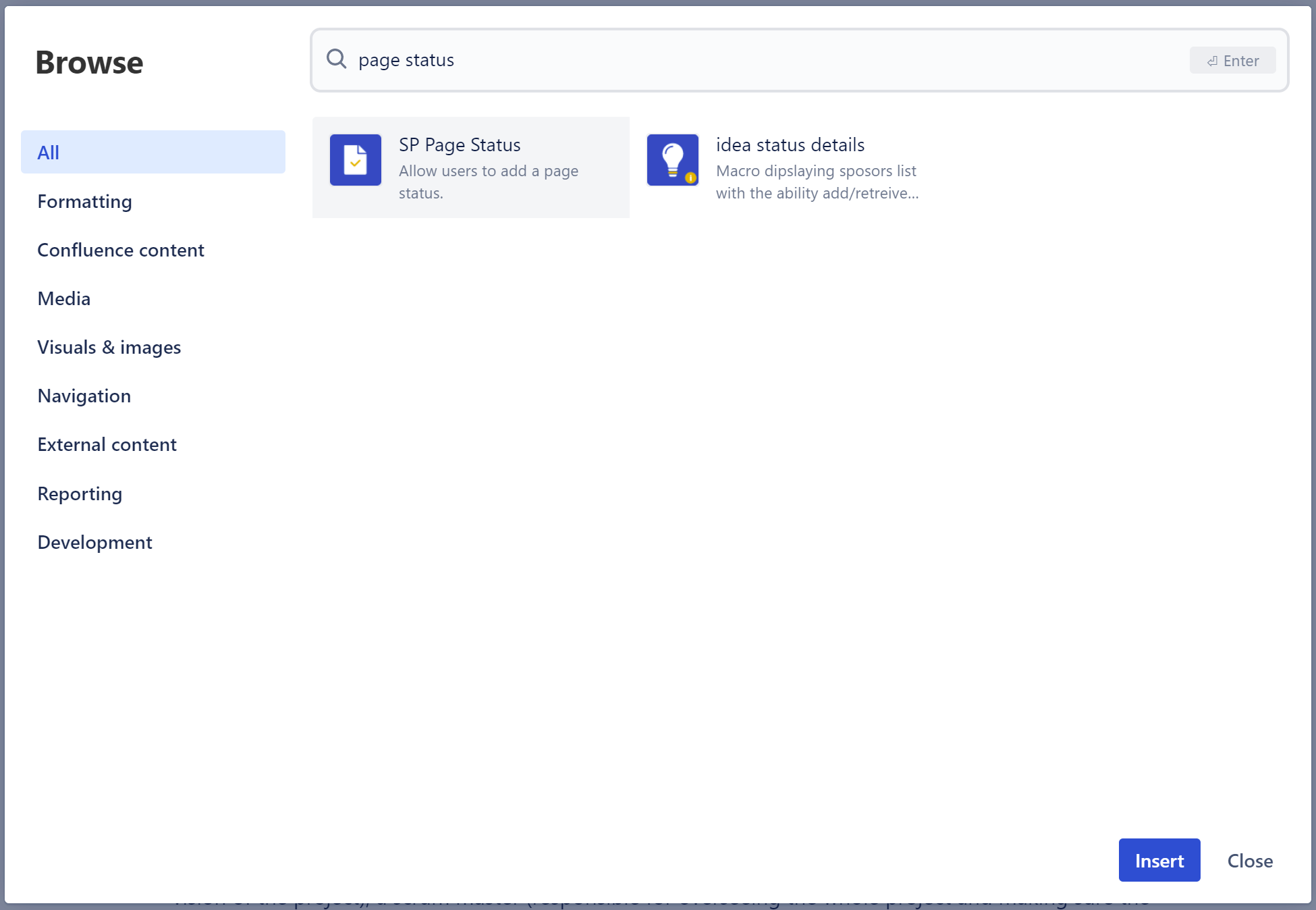Image resolution: width=1316 pixels, height=910 pixels.
Task: Click 'Allow users to add a page status' description
Action: tap(489, 182)
